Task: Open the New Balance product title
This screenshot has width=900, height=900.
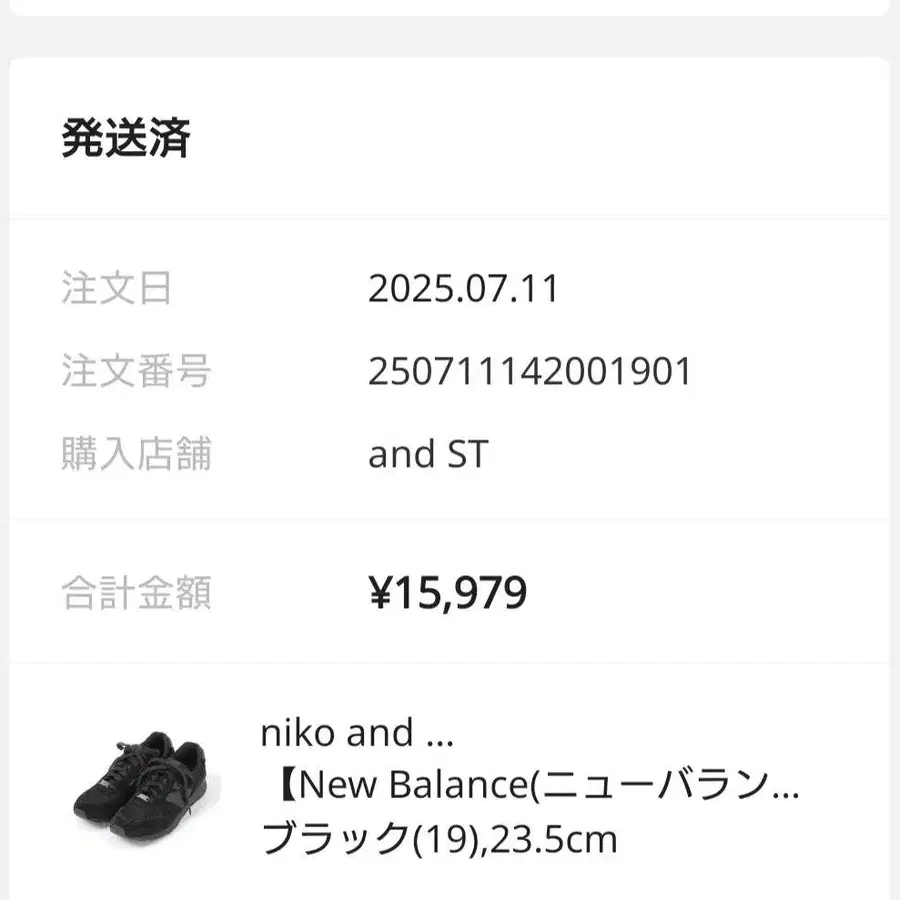Action: click(530, 786)
